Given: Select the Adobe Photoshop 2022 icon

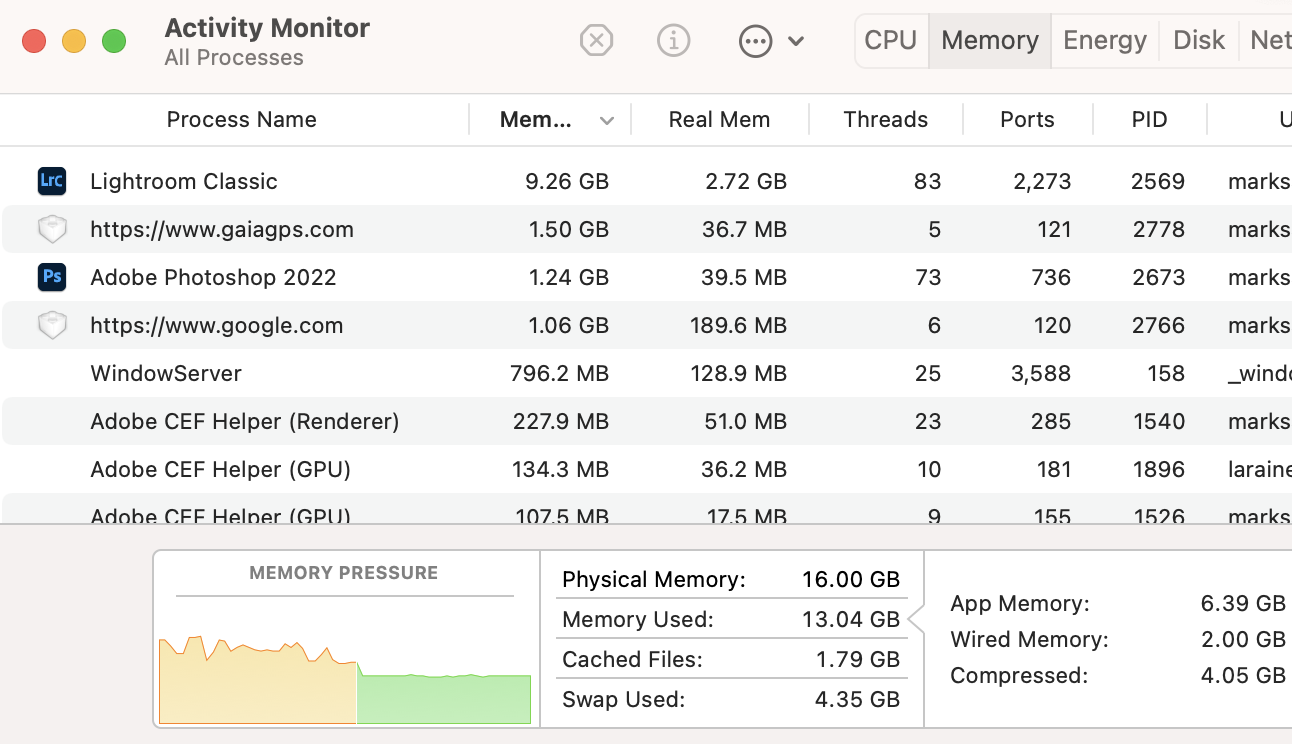Looking at the screenshot, I should [52, 277].
